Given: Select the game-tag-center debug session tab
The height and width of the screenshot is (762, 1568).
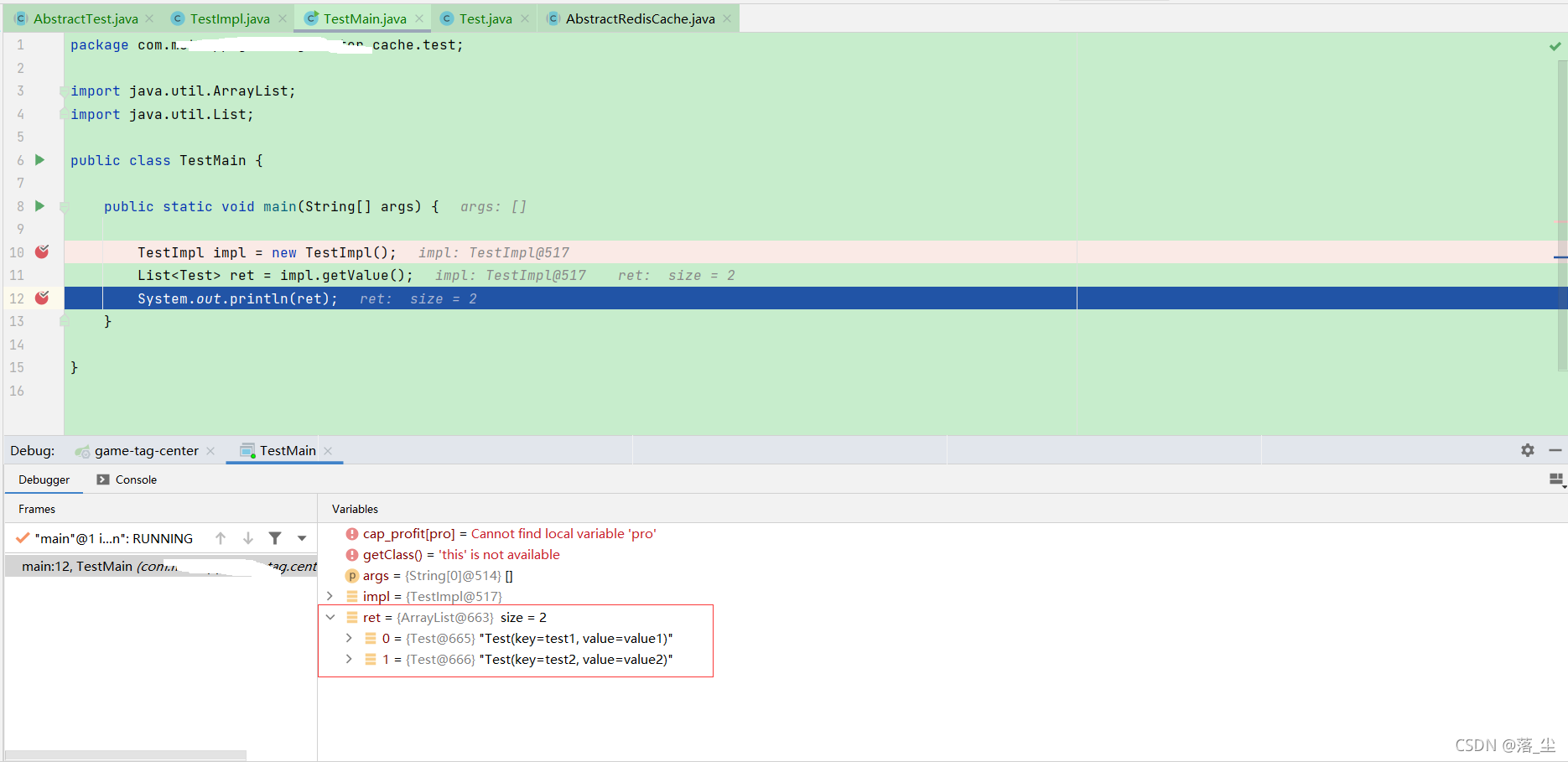Looking at the screenshot, I should click(x=146, y=451).
